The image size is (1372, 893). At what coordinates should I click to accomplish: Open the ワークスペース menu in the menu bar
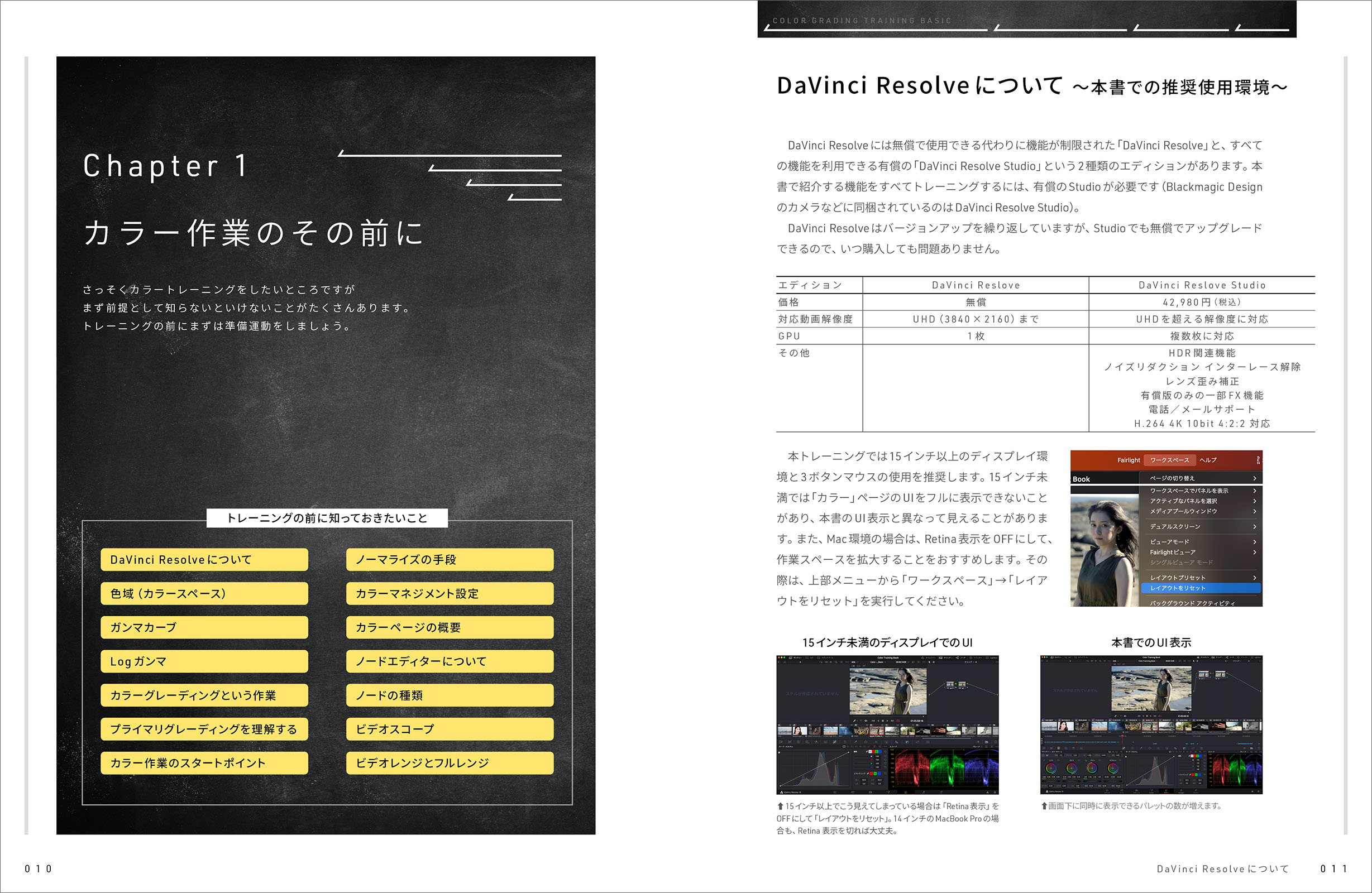(1170, 460)
